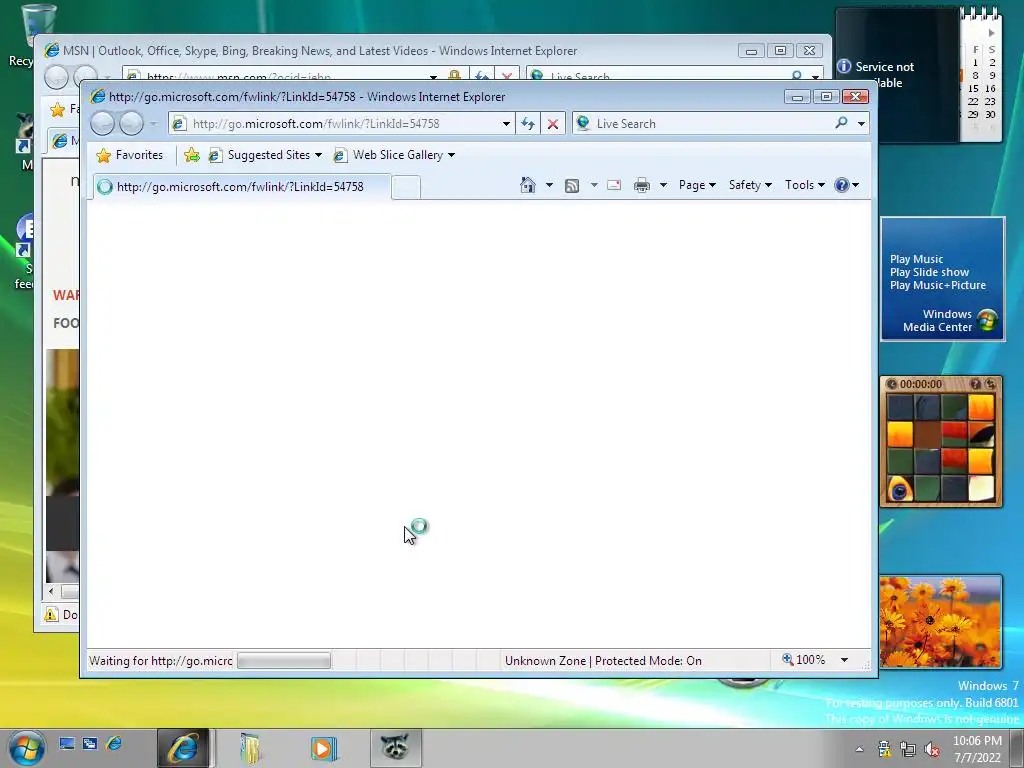Screen dimensions: 1024x768
Task: Open the Windows Start menu
Action: [x=27, y=748]
